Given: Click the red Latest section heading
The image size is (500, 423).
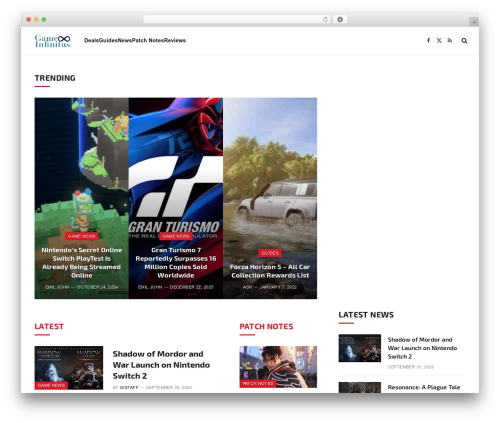Looking at the screenshot, I should coord(49,326).
